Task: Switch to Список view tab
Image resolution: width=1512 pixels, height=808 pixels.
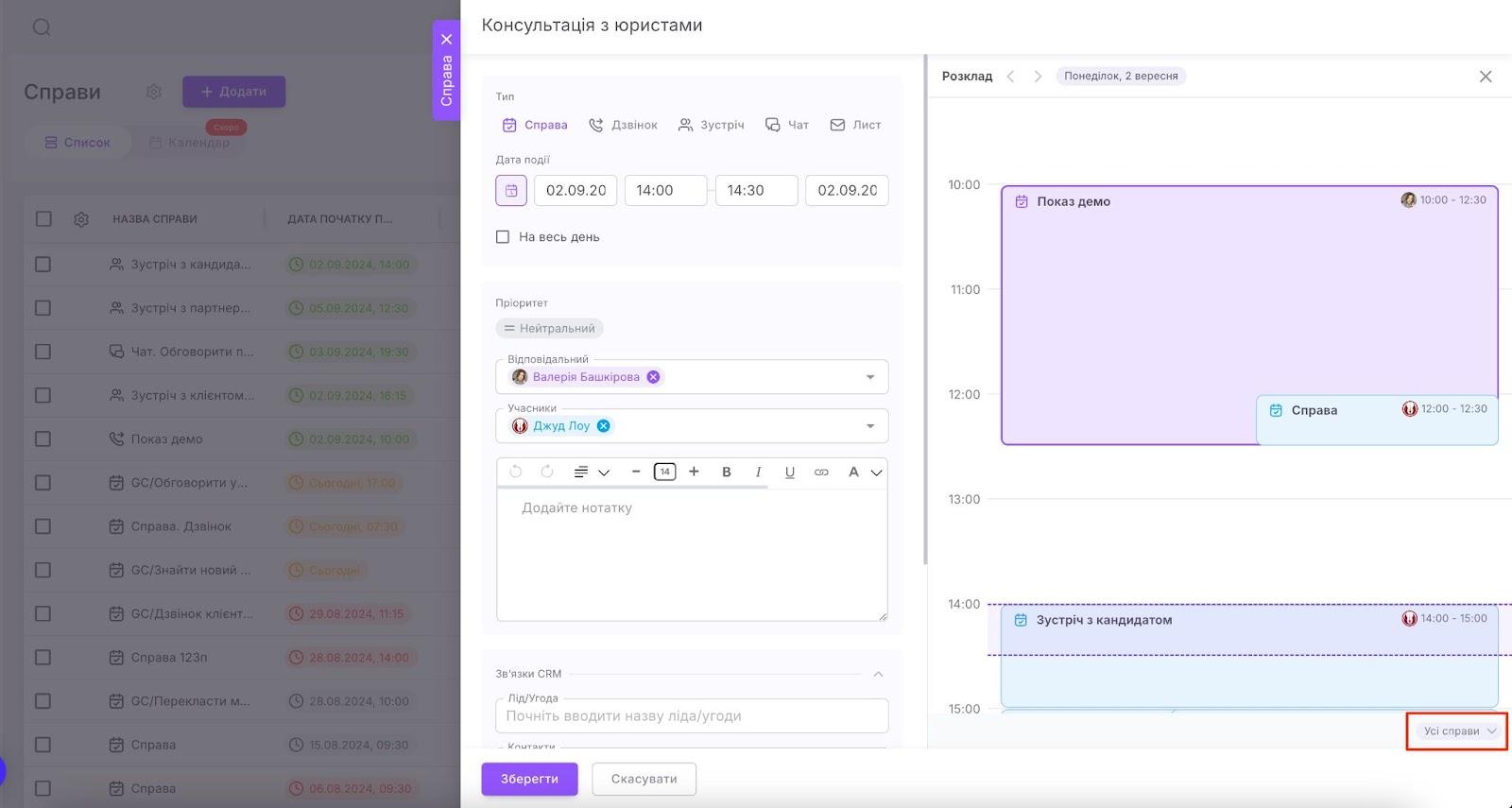Action: tap(77, 143)
